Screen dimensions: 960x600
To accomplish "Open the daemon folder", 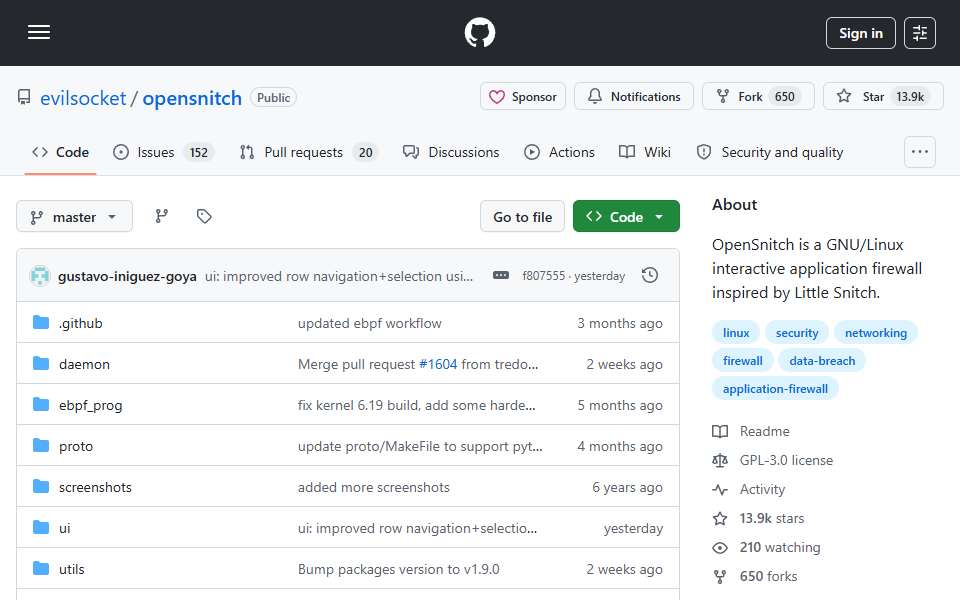I will click(x=84, y=364).
